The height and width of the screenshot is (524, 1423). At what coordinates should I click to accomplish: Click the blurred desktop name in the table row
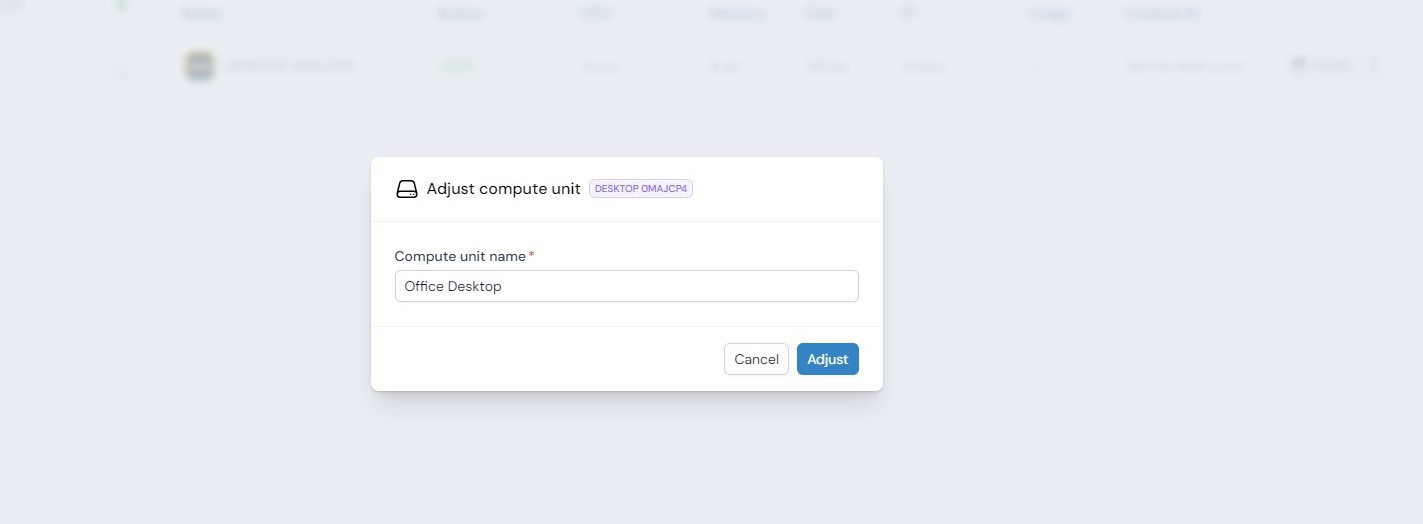click(290, 66)
